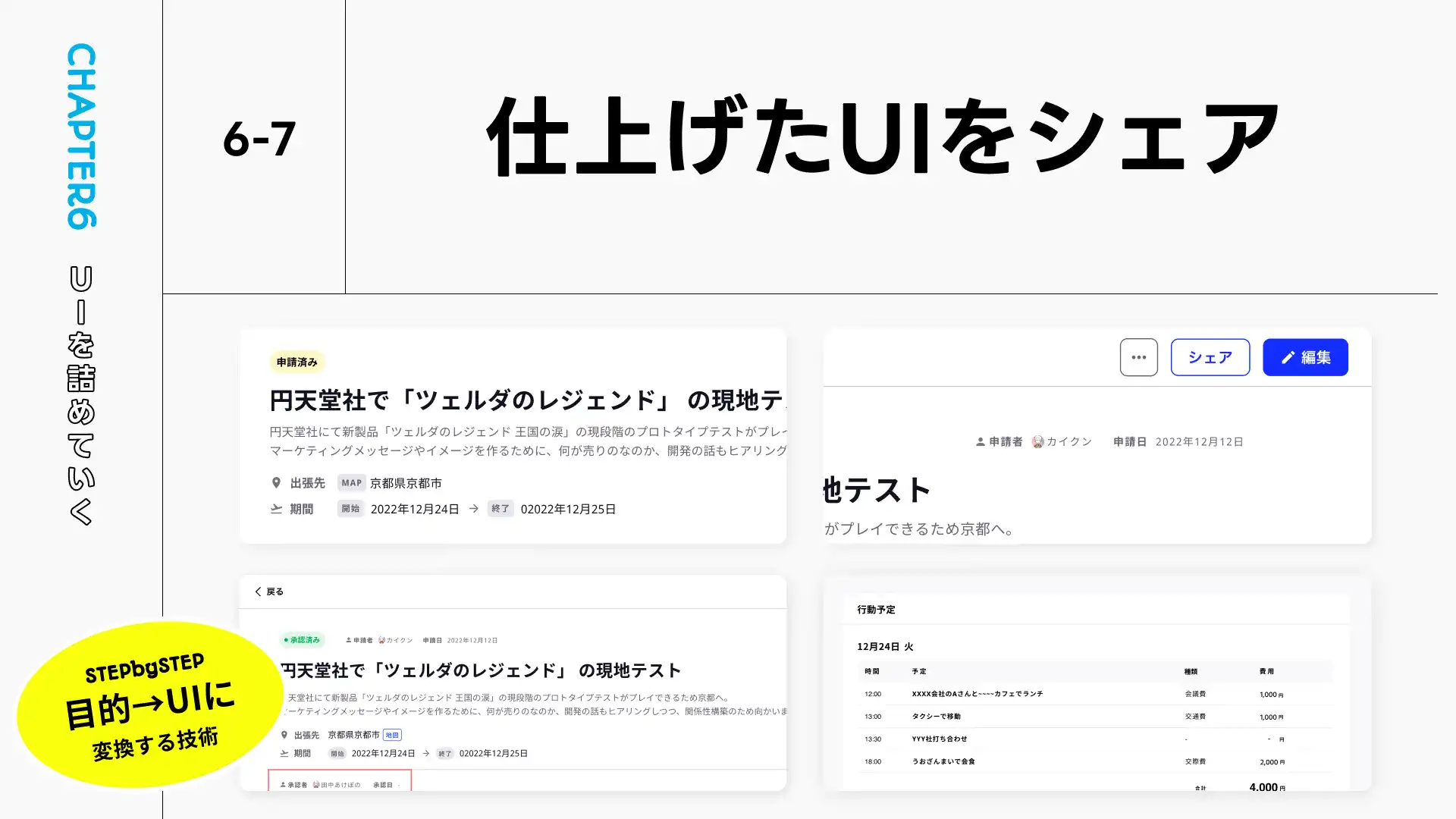The width and height of the screenshot is (1456, 819).
Task: Click the 承認済み status badge
Action: [x=303, y=639]
